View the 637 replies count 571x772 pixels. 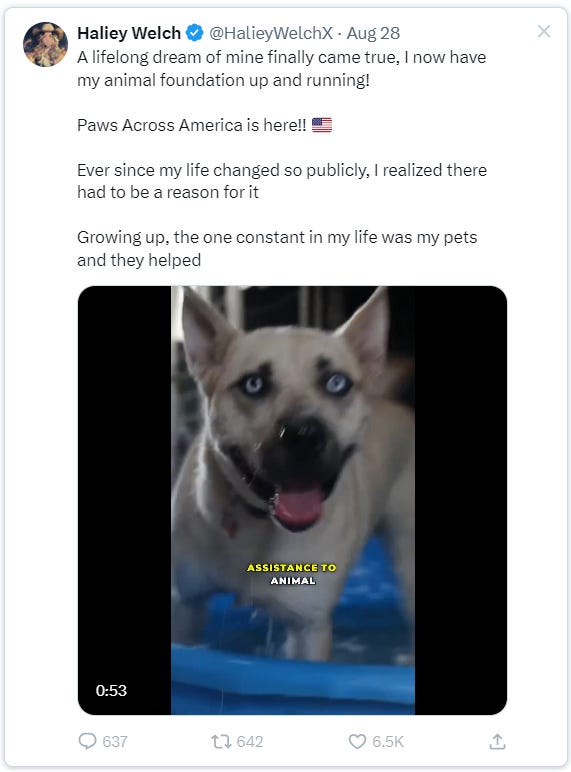[x=115, y=741]
